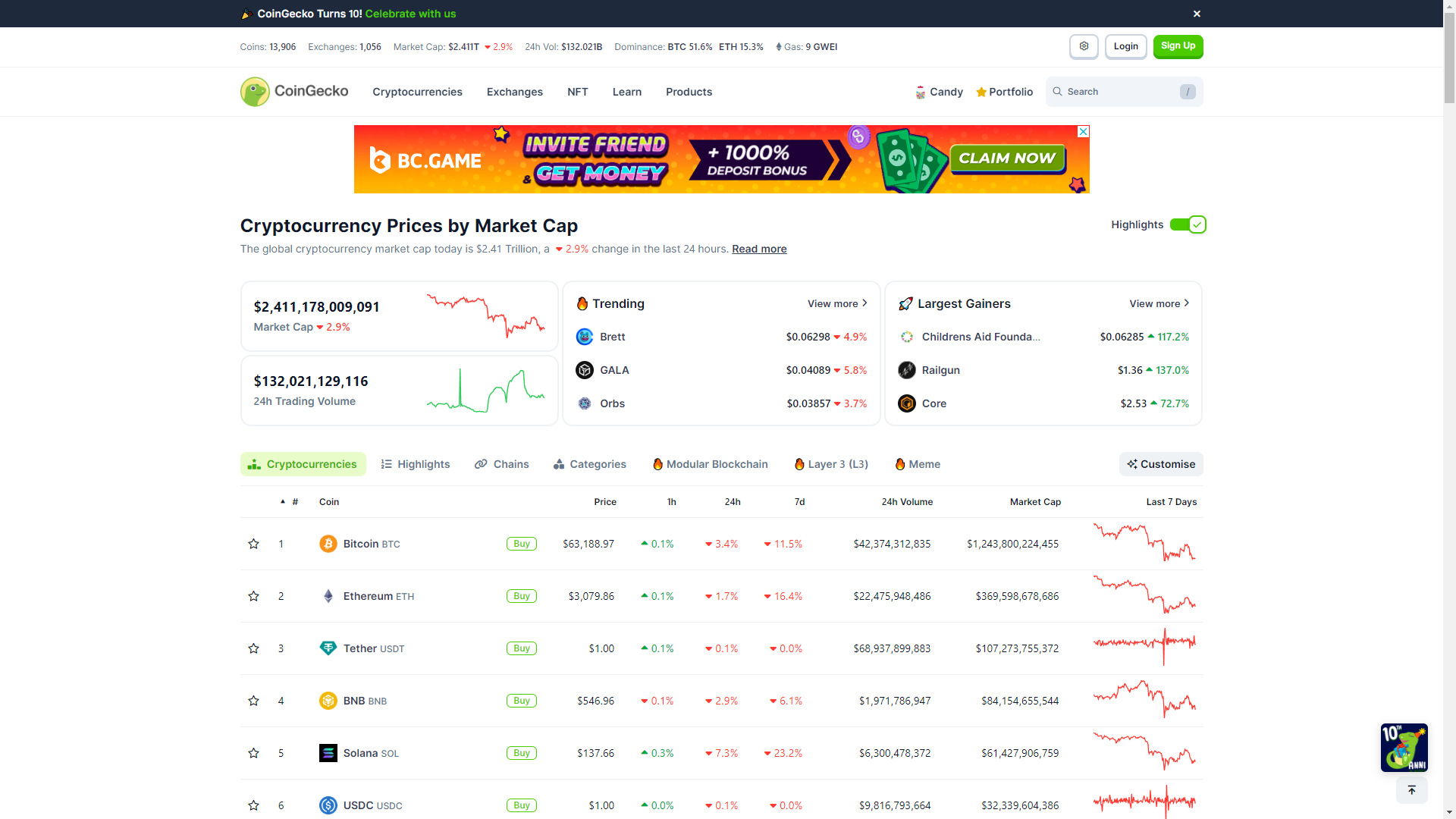This screenshot has width=1456, height=819.
Task: Close the BC.GAME ad banner
Action: [x=1084, y=131]
